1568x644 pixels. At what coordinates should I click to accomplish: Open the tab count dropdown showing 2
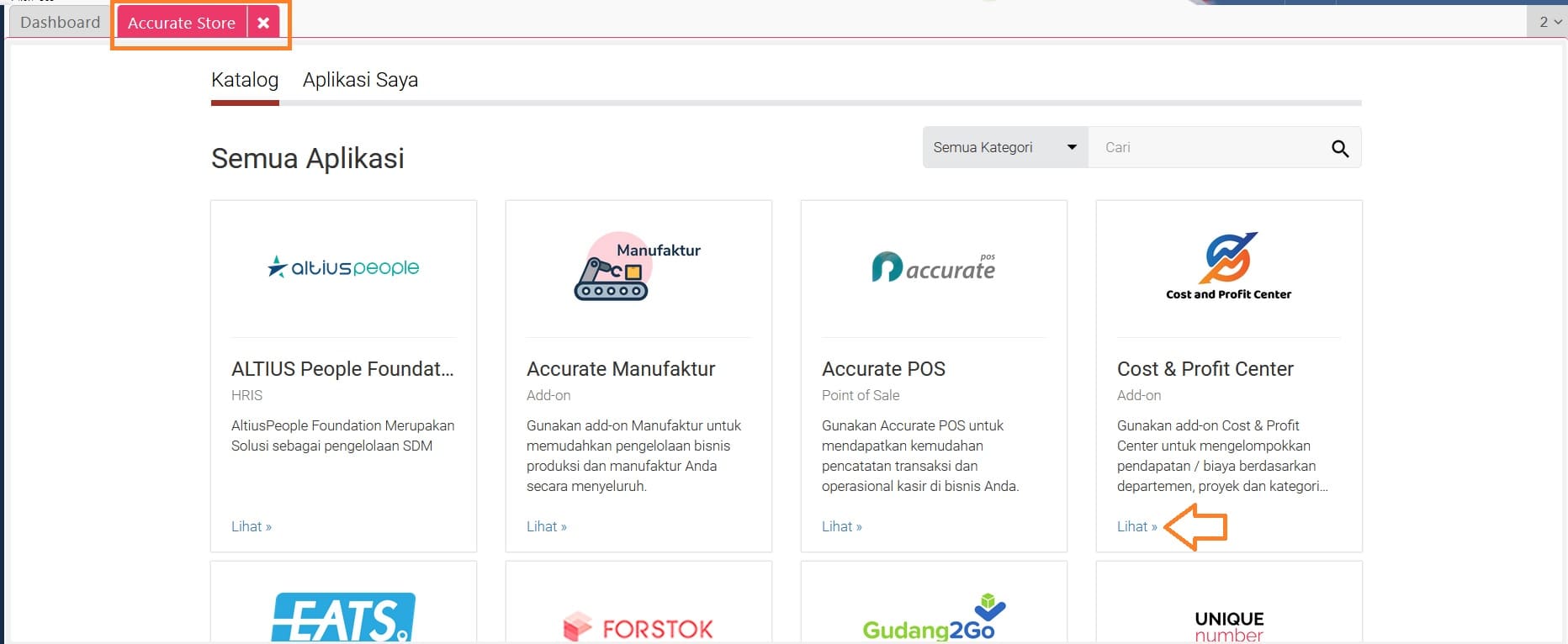1549,22
